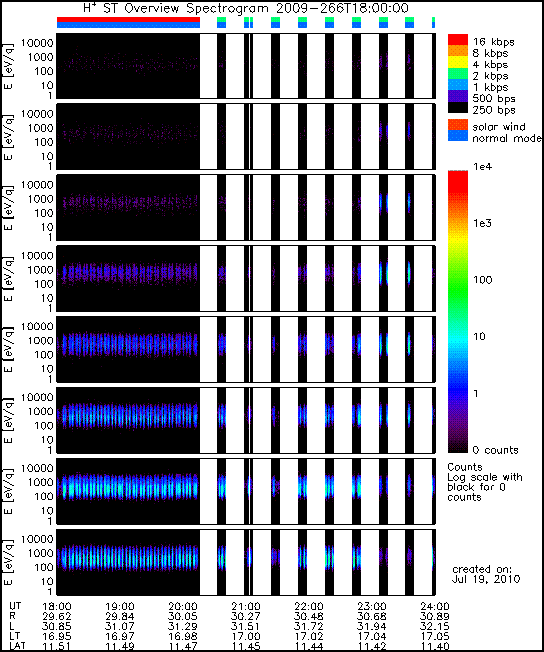Click the normal mode blue swatch

457,136
